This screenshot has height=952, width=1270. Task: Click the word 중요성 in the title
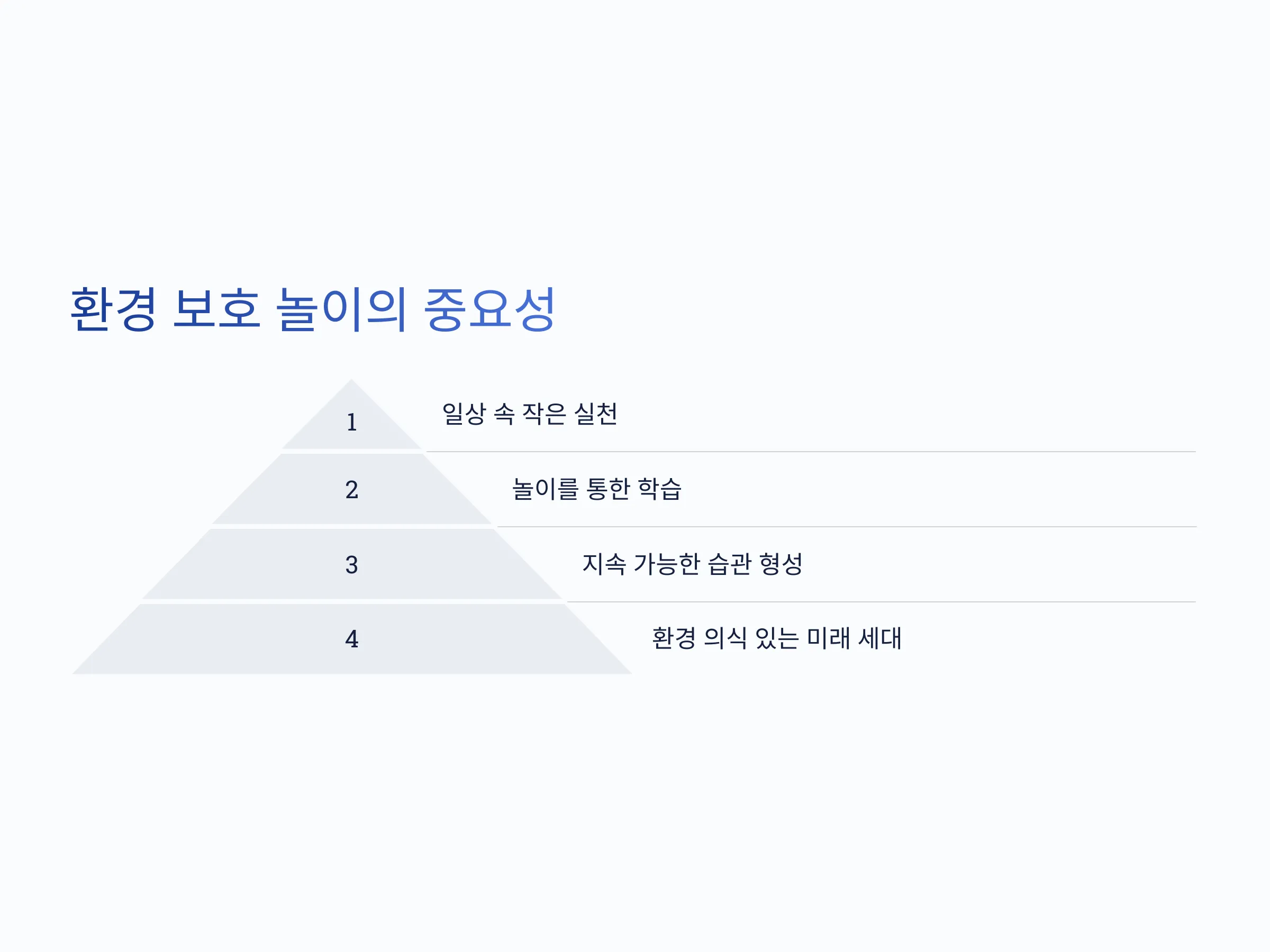(489, 309)
